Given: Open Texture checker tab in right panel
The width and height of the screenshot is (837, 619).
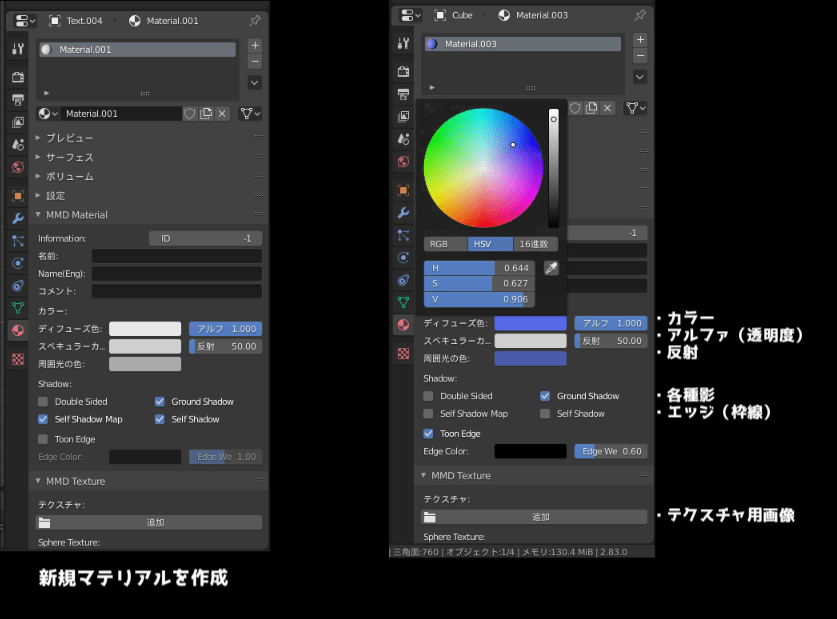Looking at the screenshot, I should 404,353.
